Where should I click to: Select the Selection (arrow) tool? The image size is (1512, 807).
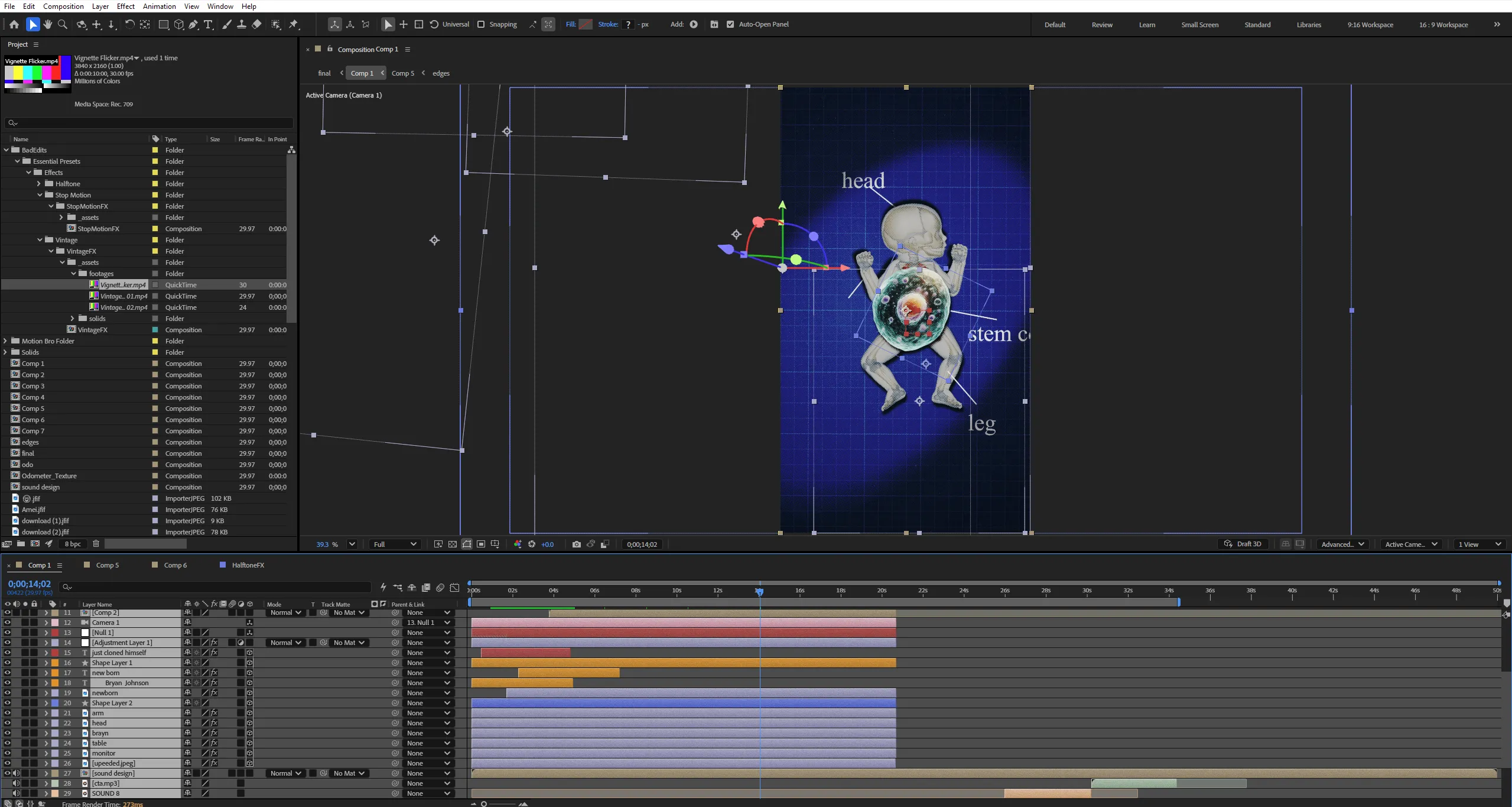33,24
